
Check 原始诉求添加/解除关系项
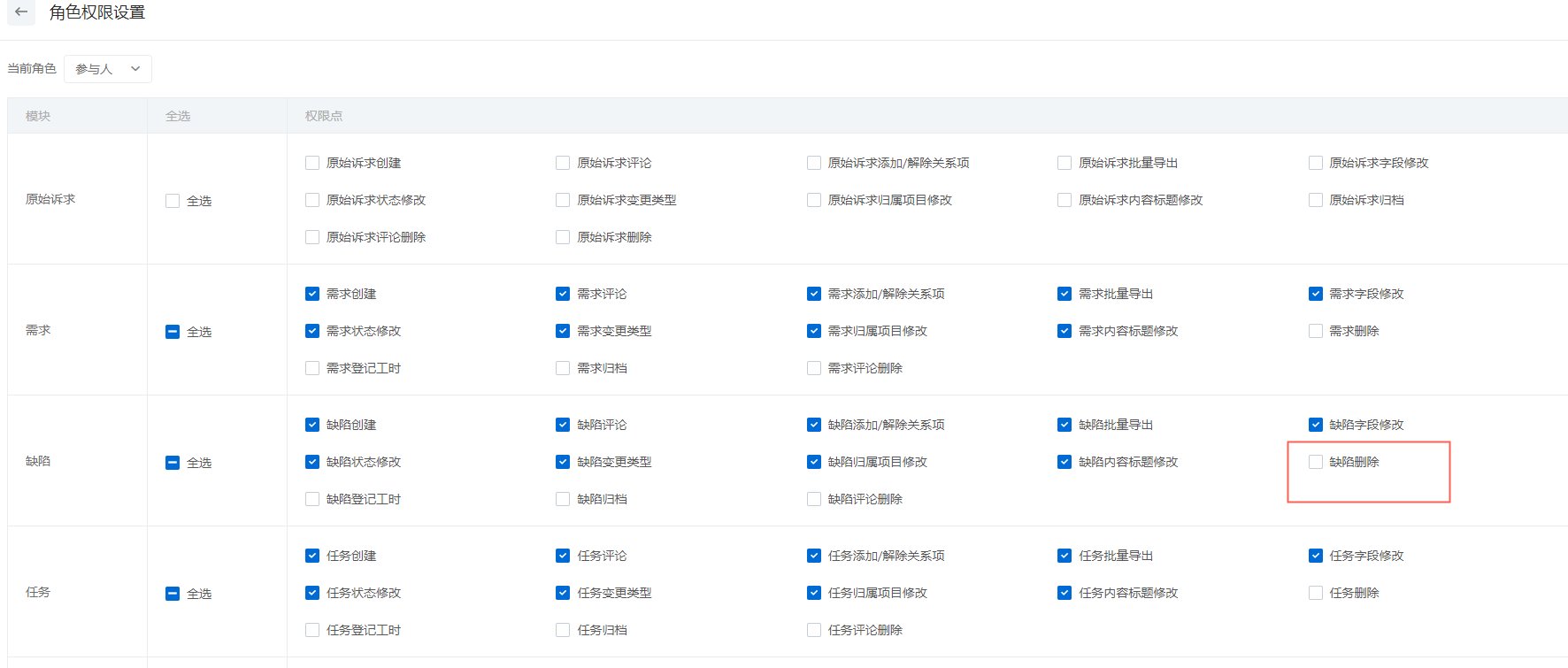point(814,163)
